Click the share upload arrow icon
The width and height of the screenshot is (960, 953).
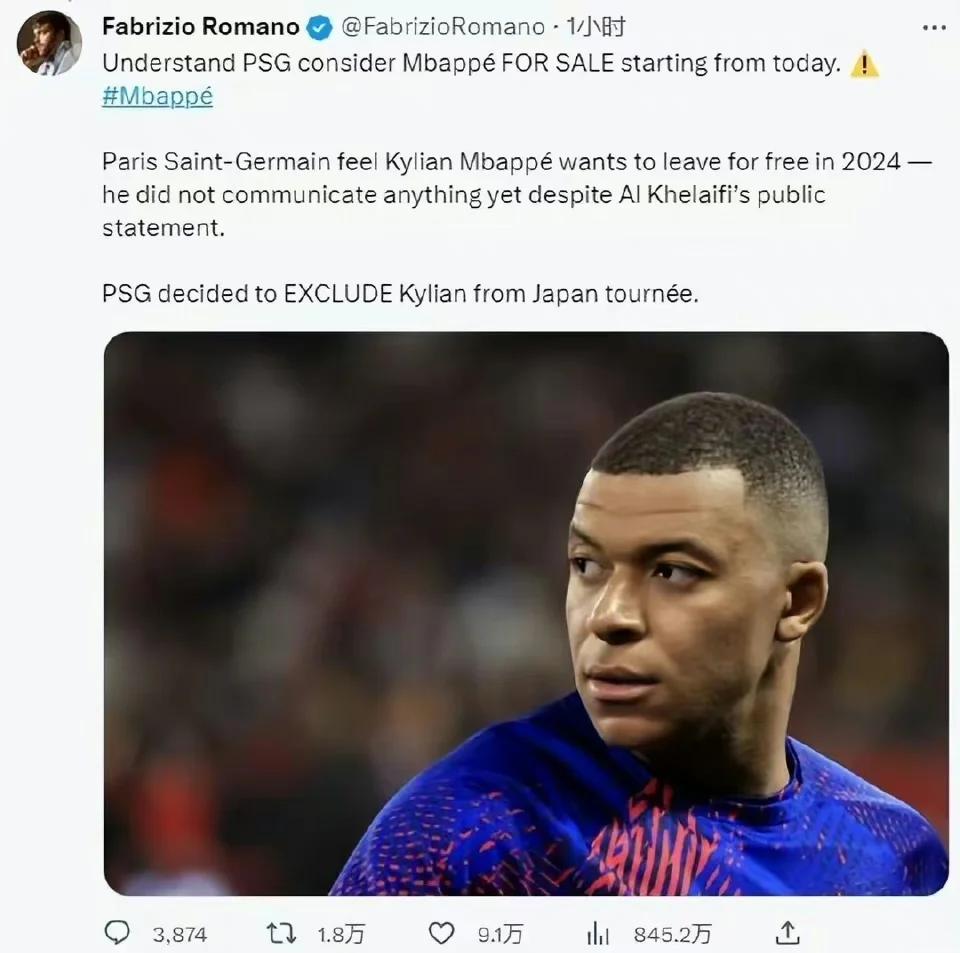pyautogui.click(x=788, y=932)
